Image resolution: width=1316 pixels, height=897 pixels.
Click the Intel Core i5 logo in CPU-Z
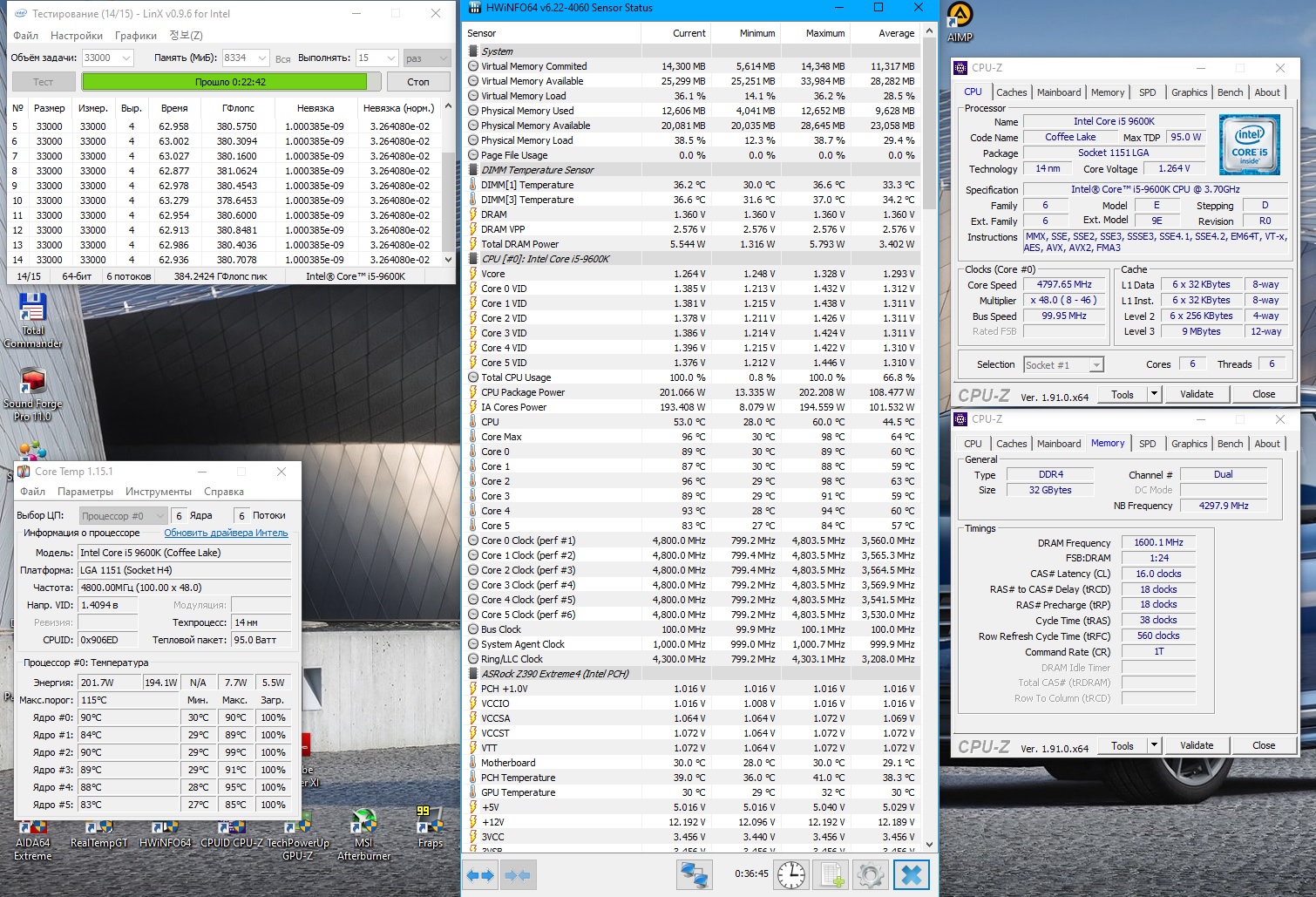(1250, 145)
